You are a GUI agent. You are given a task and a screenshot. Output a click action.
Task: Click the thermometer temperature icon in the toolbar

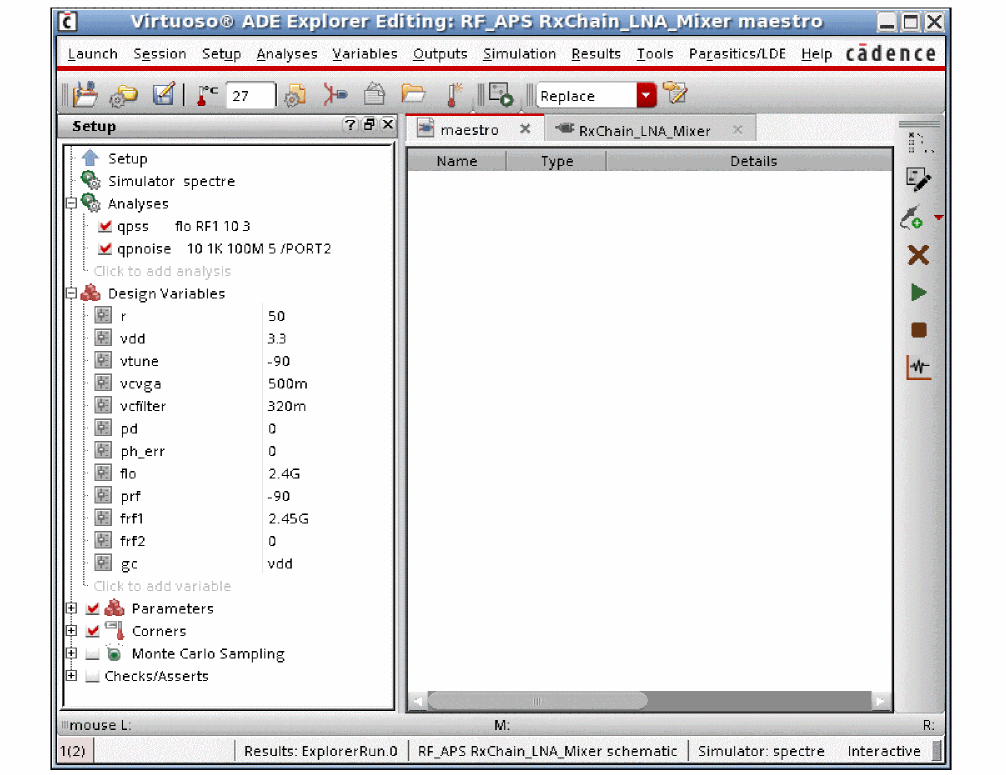(207, 95)
